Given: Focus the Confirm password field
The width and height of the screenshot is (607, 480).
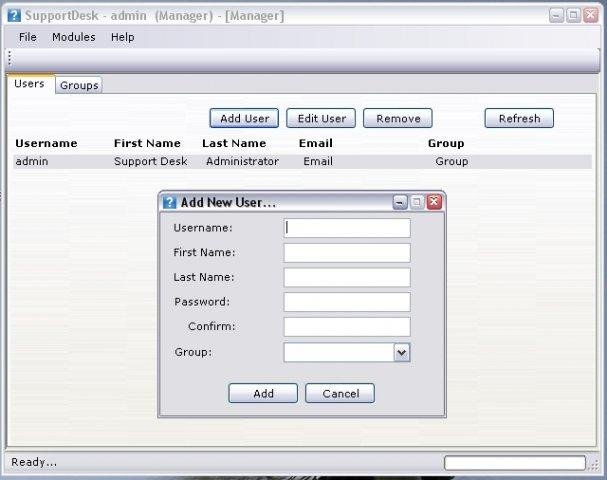Looking at the screenshot, I should click(347, 327).
